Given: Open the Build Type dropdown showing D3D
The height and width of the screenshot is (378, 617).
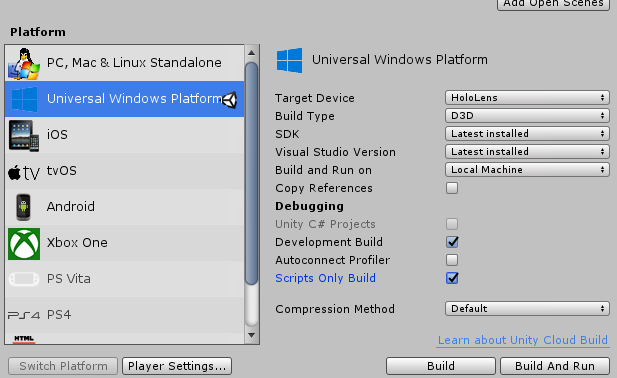Looking at the screenshot, I should (x=527, y=116).
